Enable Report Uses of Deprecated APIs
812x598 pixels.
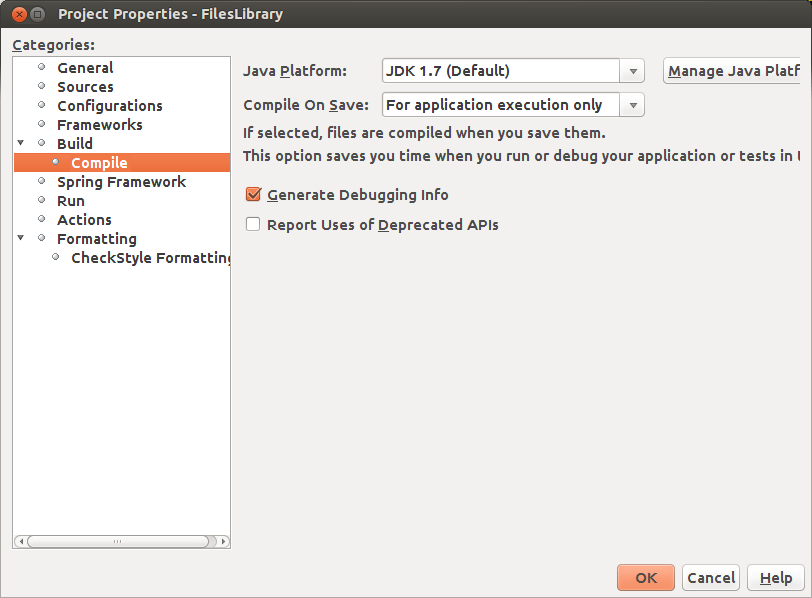pyautogui.click(x=253, y=225)
